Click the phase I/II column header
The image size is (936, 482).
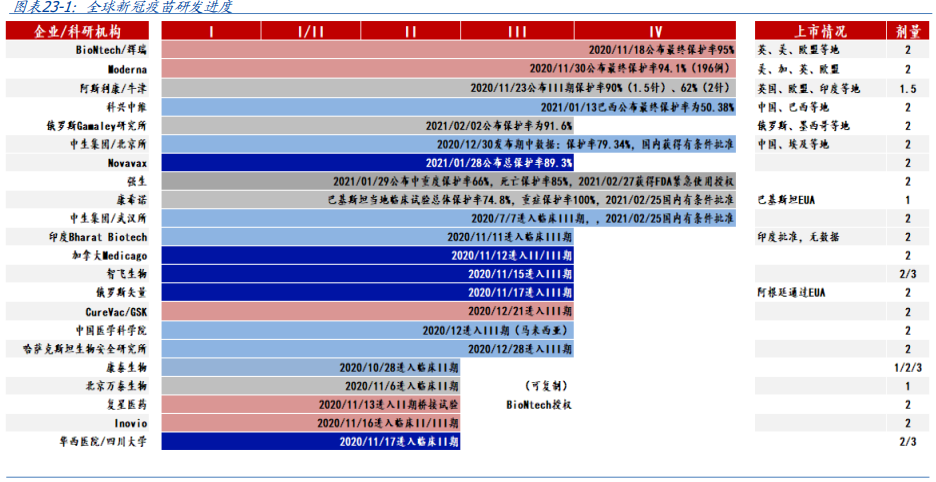point(310,31)
